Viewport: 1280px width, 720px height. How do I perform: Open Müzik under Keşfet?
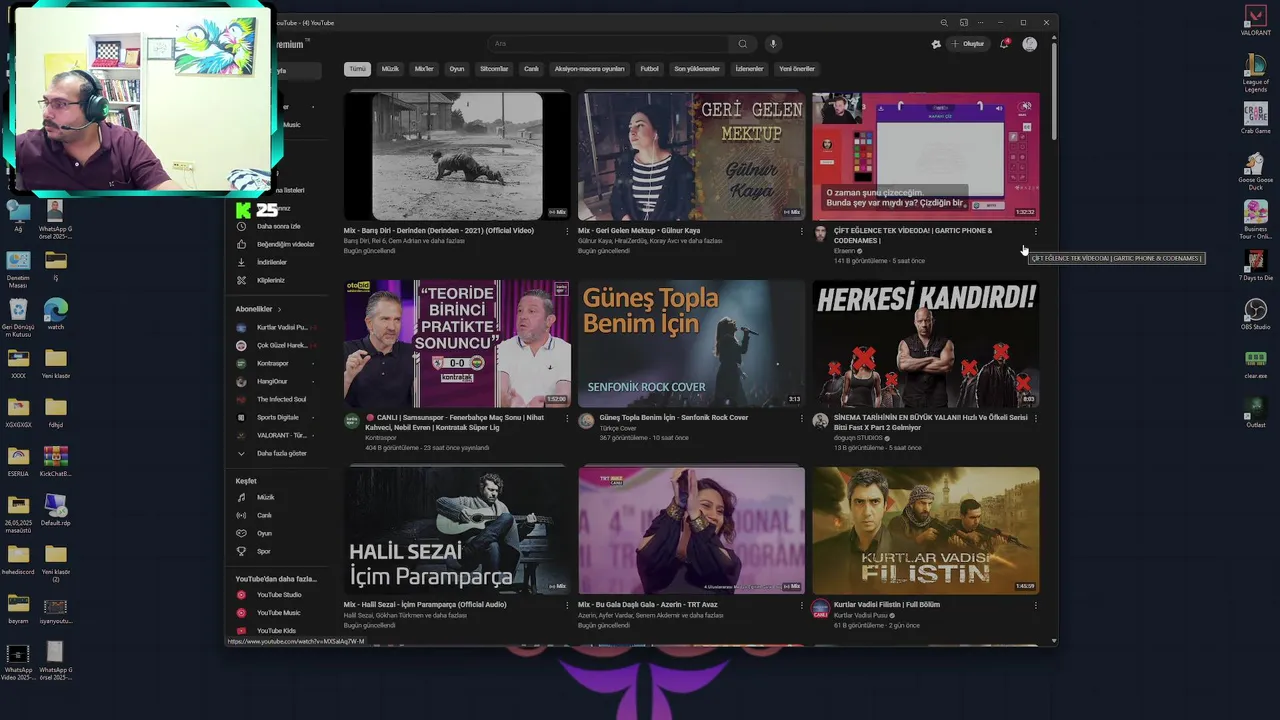277,497
